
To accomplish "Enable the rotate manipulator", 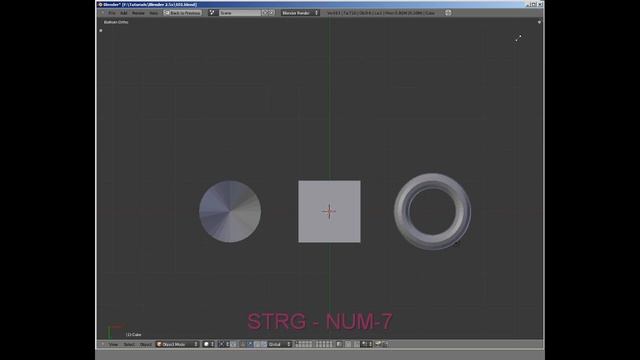I will tap(257, 344).
